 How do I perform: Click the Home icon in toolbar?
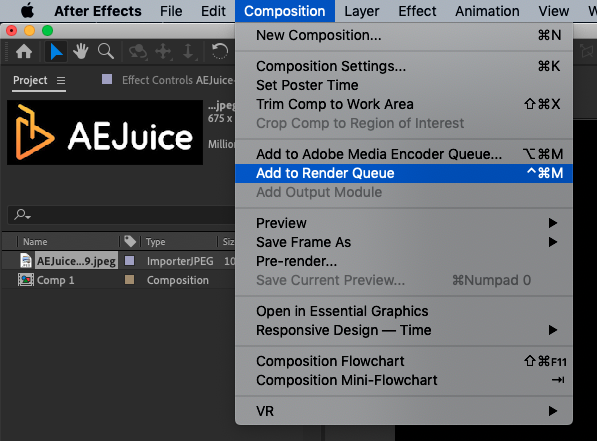coord(24,51)
